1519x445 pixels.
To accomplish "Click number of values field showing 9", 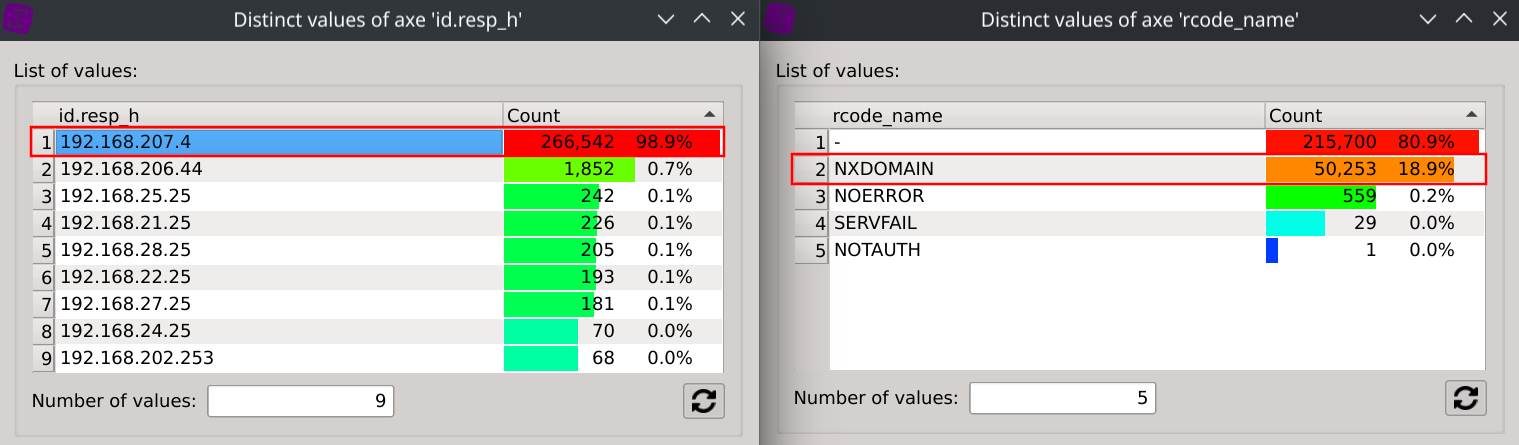I will pos(300,401).
